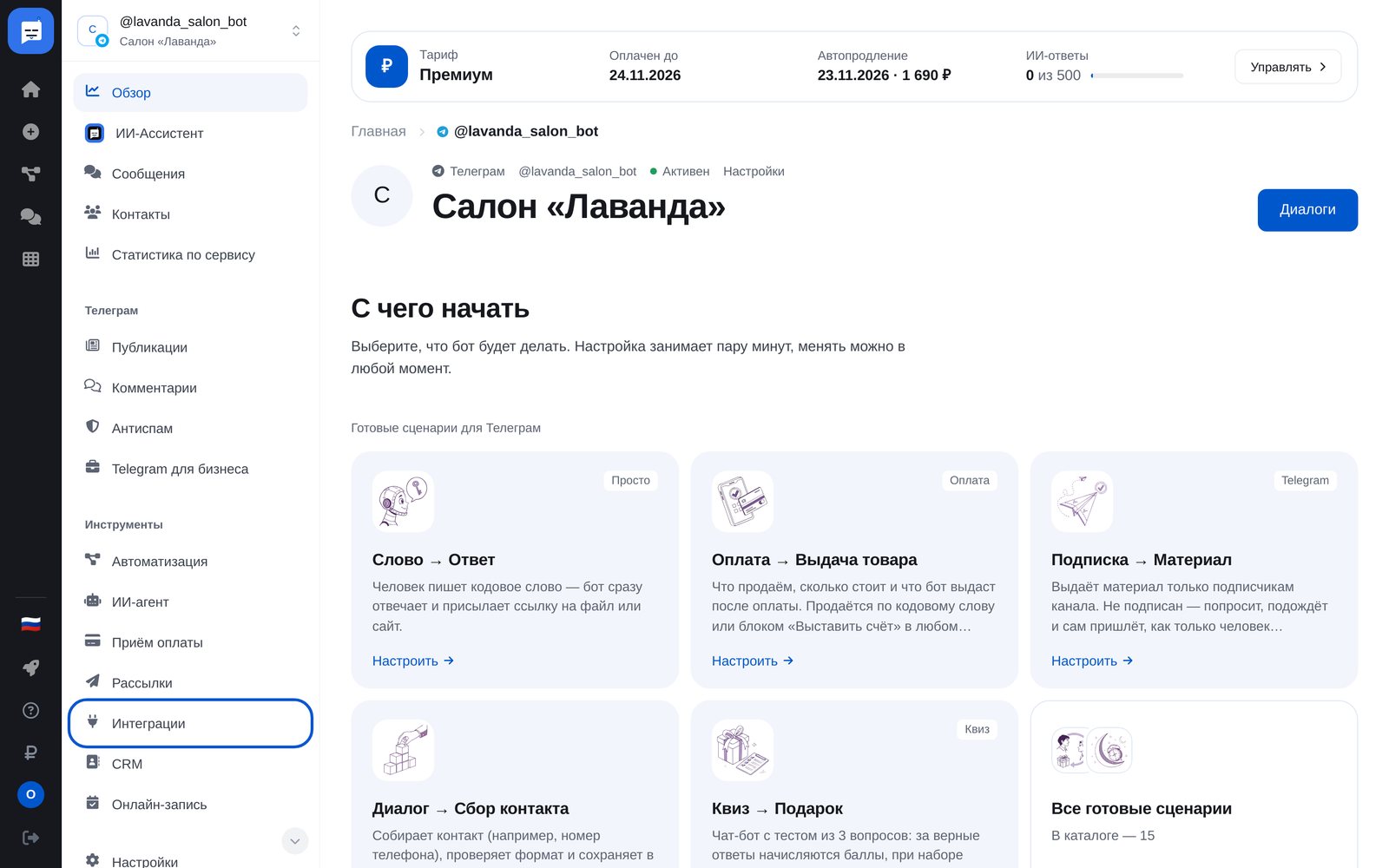Screen dimensions: 1389x868
Task: Open the Все готовые сценарии card
Action: pyautogui.click(x=1194, y=785)
